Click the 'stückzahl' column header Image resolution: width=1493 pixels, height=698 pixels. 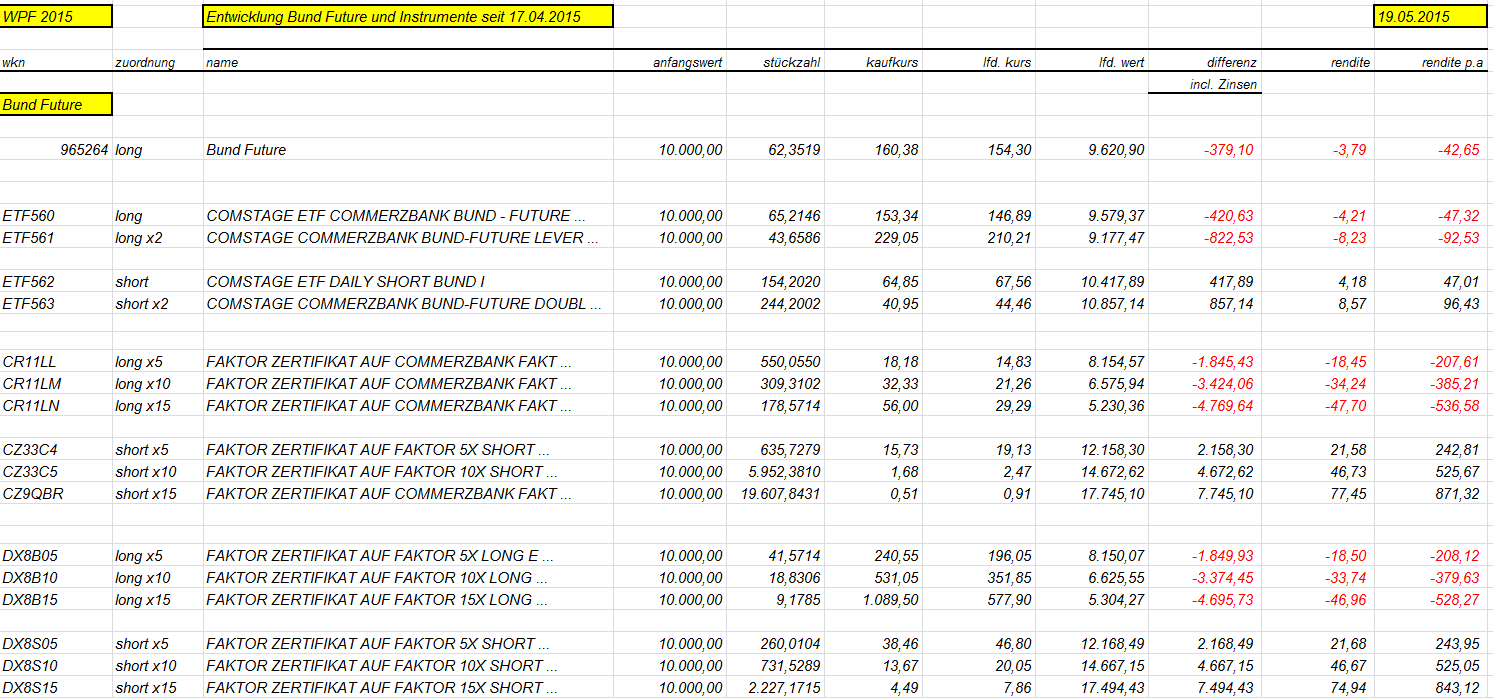(792, 62)
